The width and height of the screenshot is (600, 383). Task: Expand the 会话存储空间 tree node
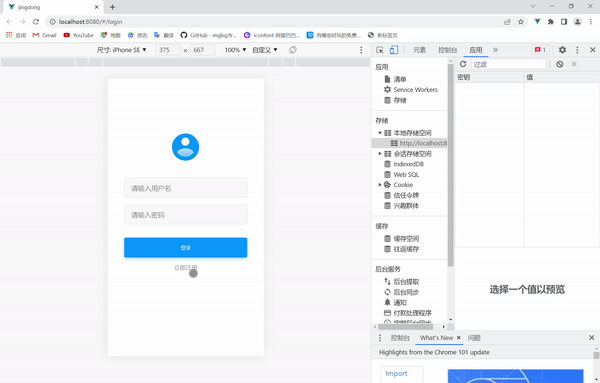coord(380,154)
